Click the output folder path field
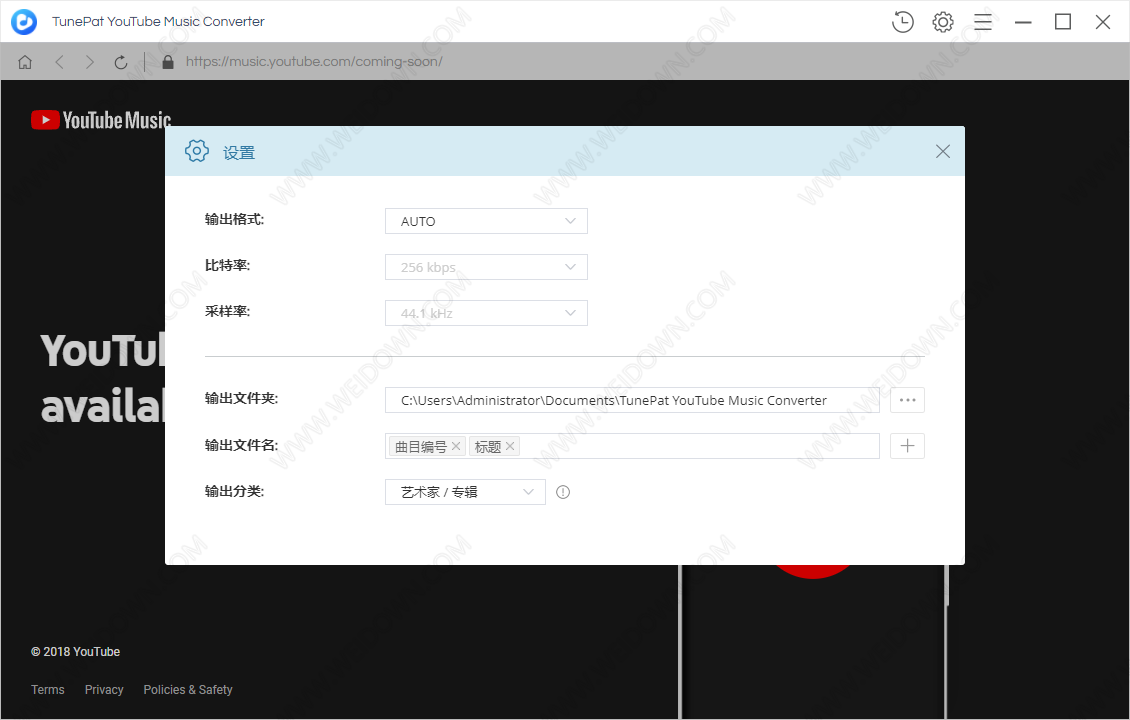 [633, 400]
